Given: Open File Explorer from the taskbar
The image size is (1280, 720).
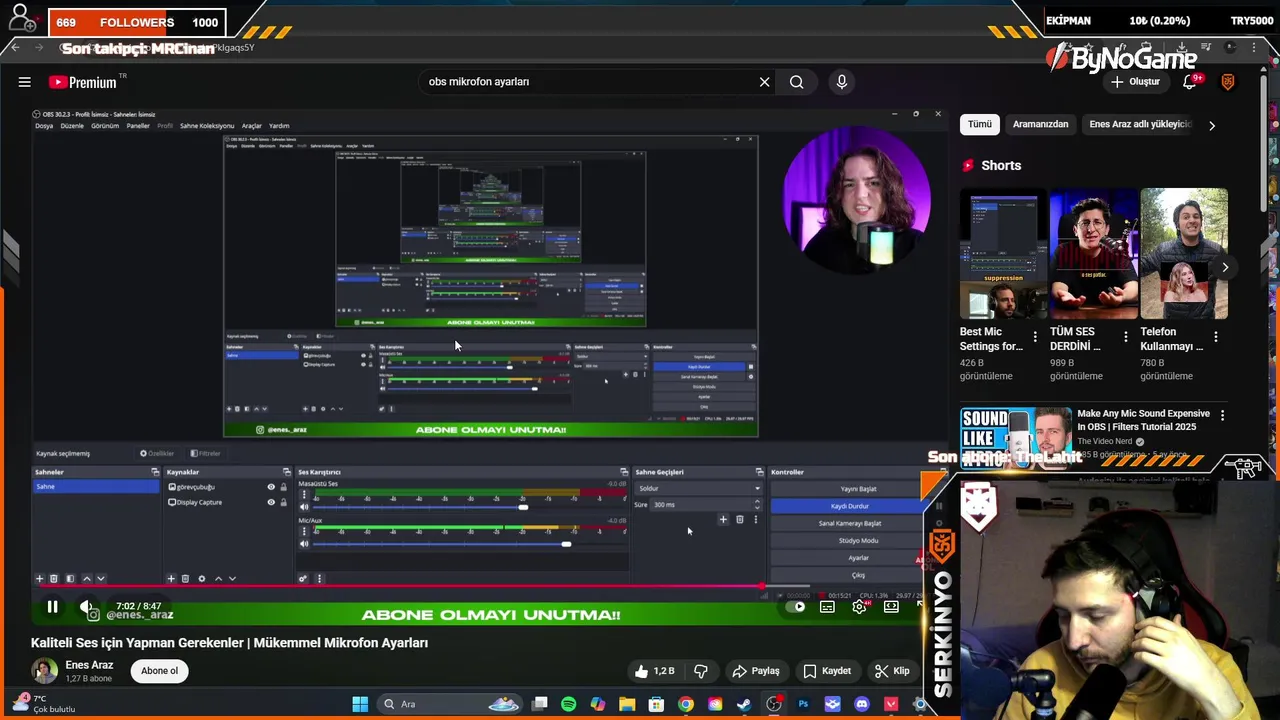Looking at the screenshot, I should [x=627, y=704].
